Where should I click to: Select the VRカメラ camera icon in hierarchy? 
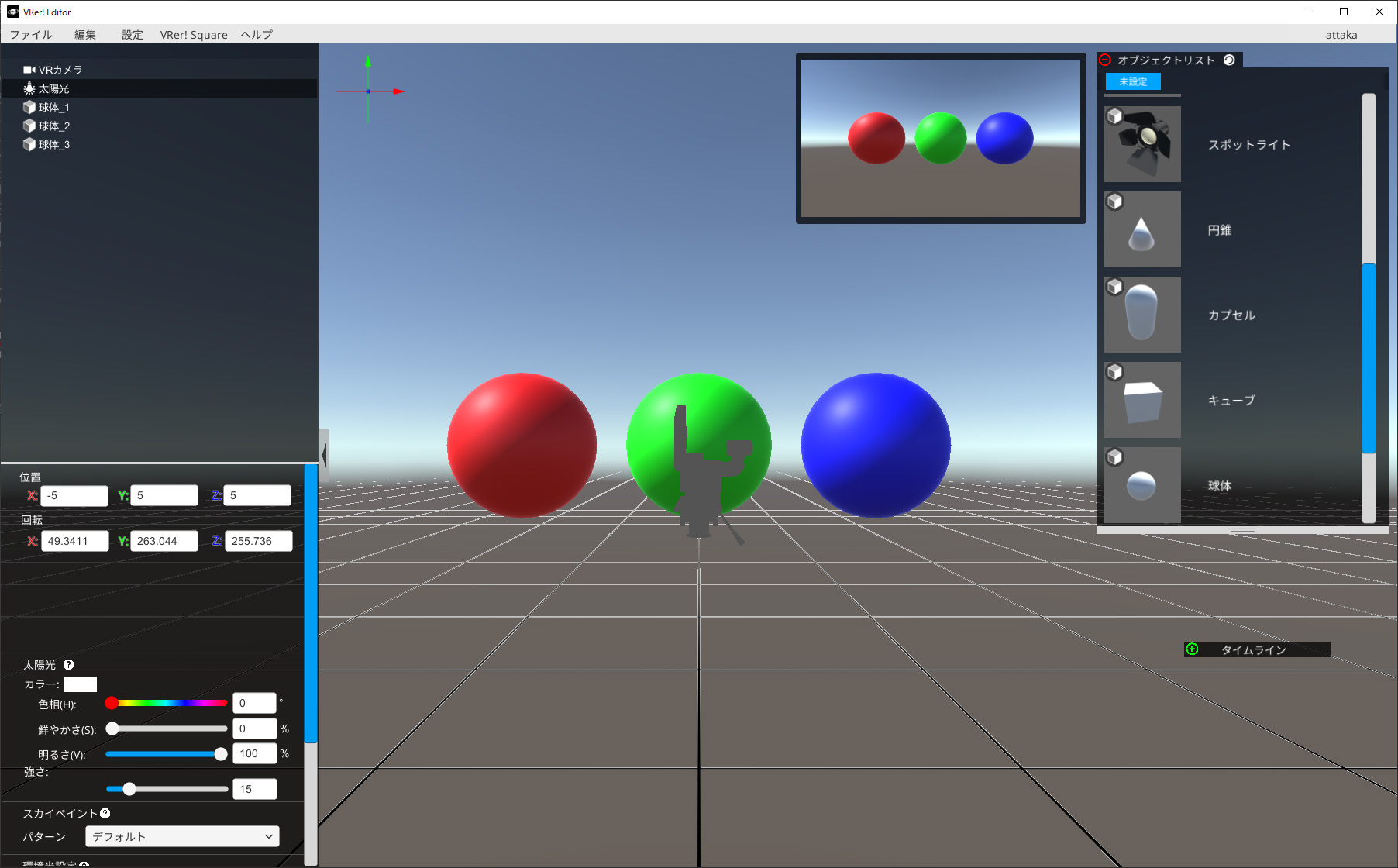click(29, 70)
